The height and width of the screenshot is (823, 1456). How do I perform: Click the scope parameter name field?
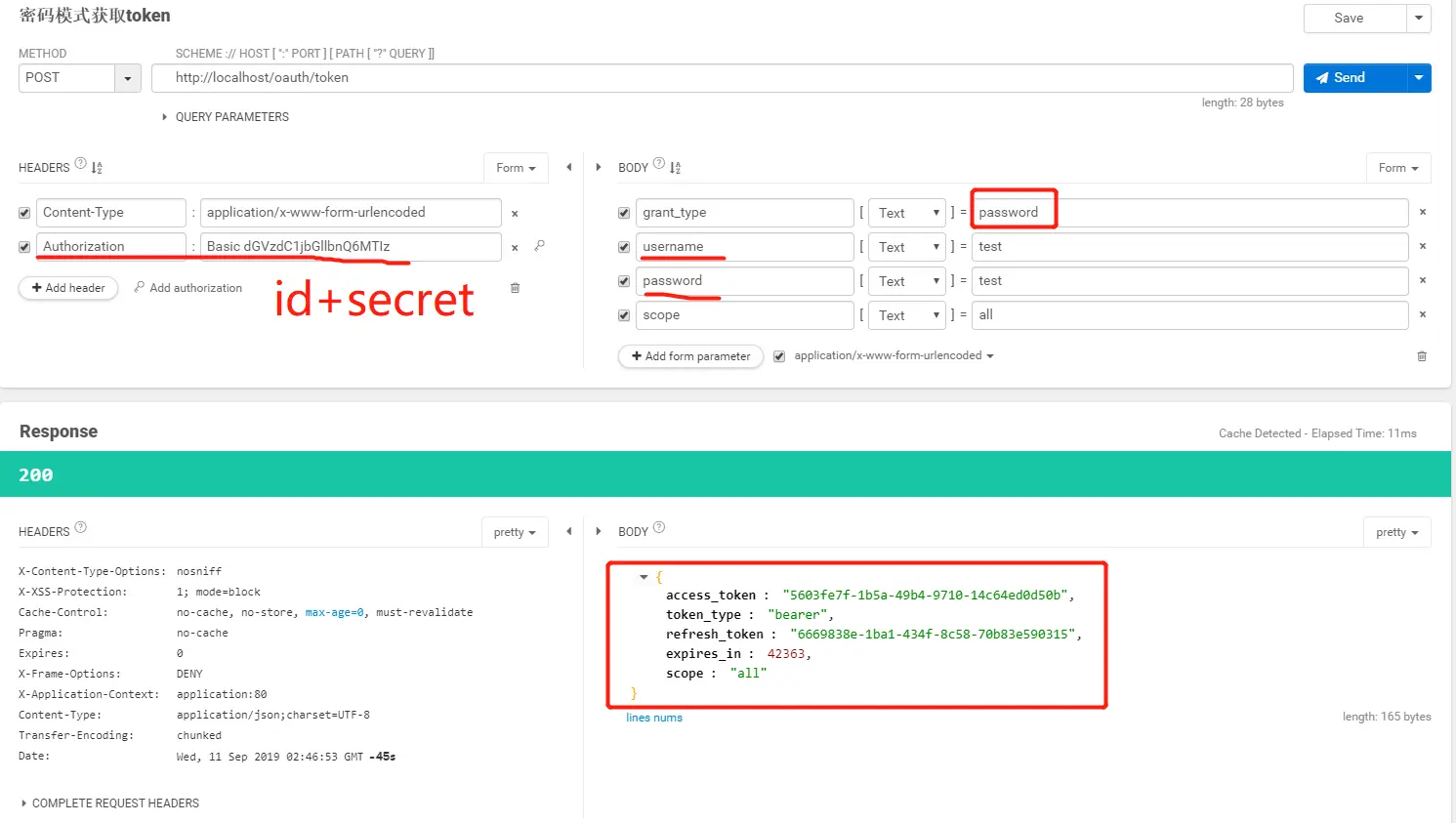744,315
